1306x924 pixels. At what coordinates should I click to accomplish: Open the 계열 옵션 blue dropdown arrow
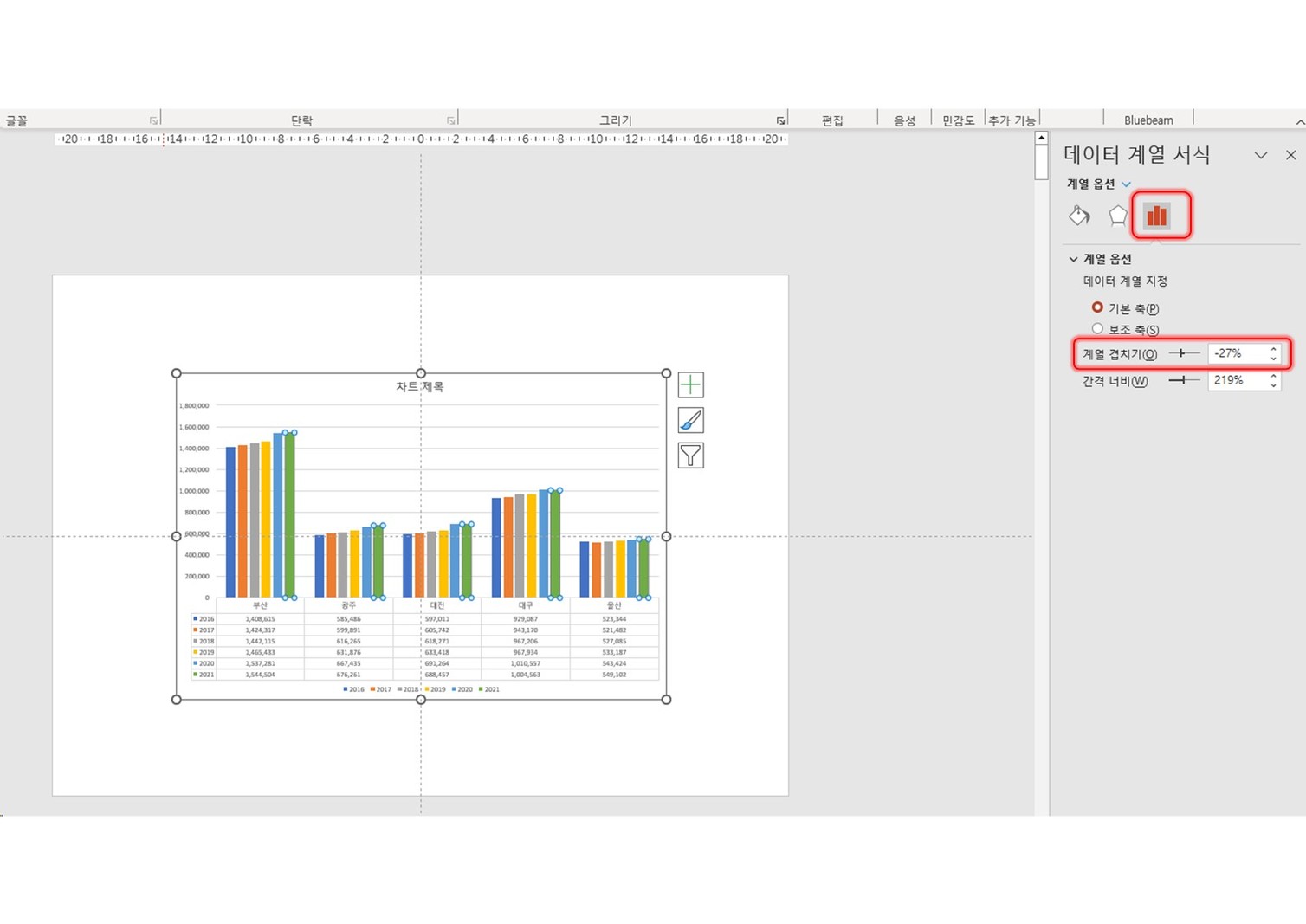[1126, 184]
